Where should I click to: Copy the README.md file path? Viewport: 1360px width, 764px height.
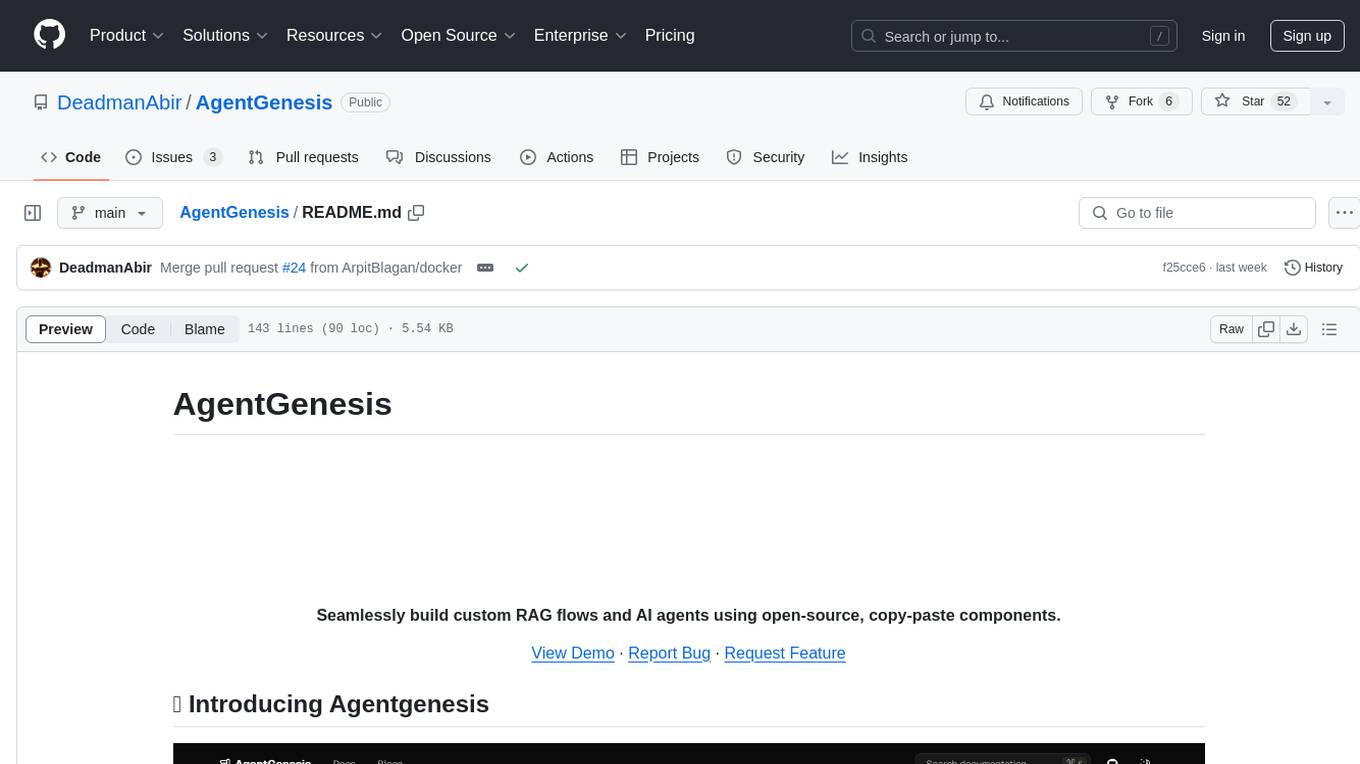point(417,212)
